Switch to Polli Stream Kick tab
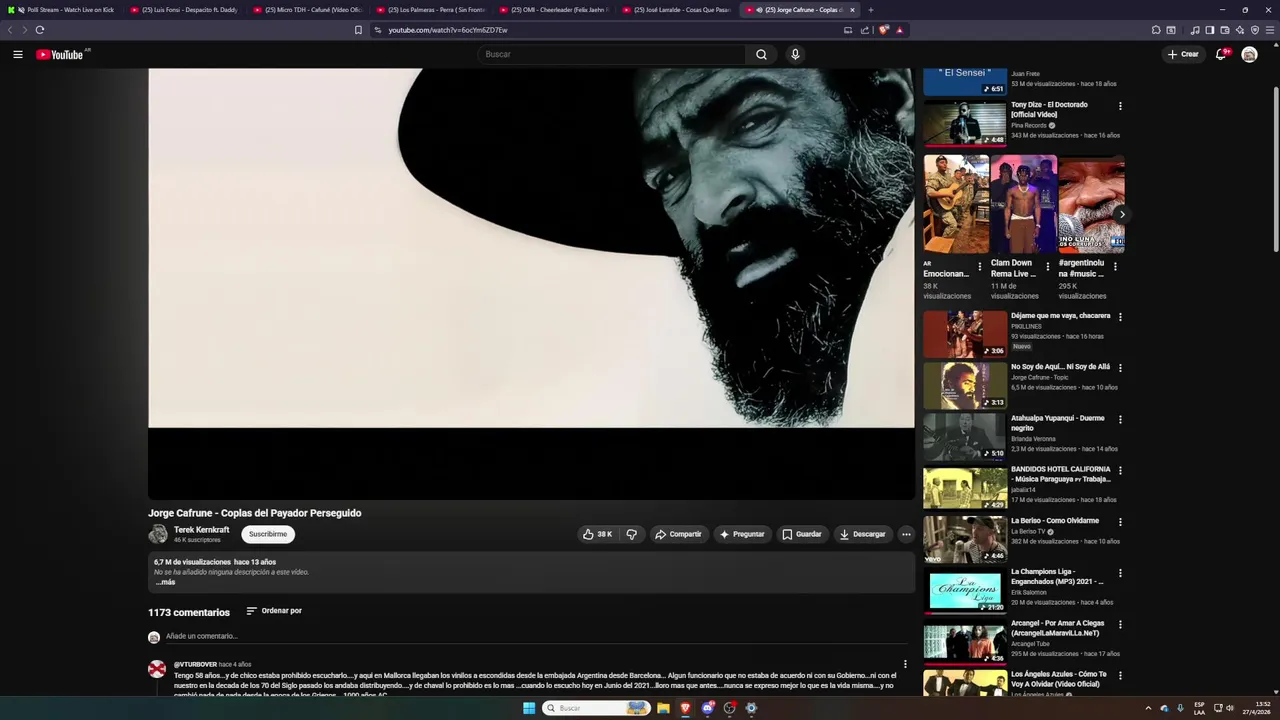The width and height of the screenshot is (1280, 720). pyautogui.click(x=61, y=10)
